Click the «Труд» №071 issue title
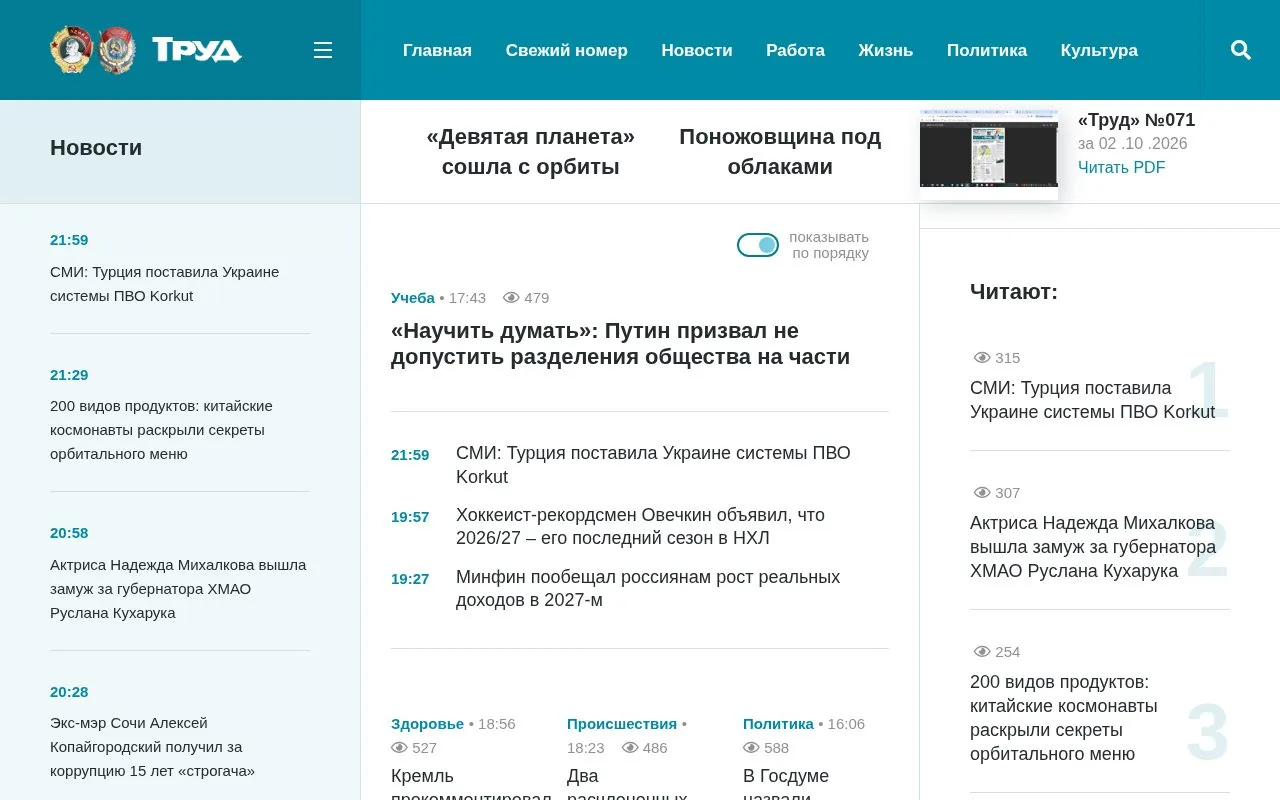Viewport: 1280px width, 800px height. tap(1136, 120)
